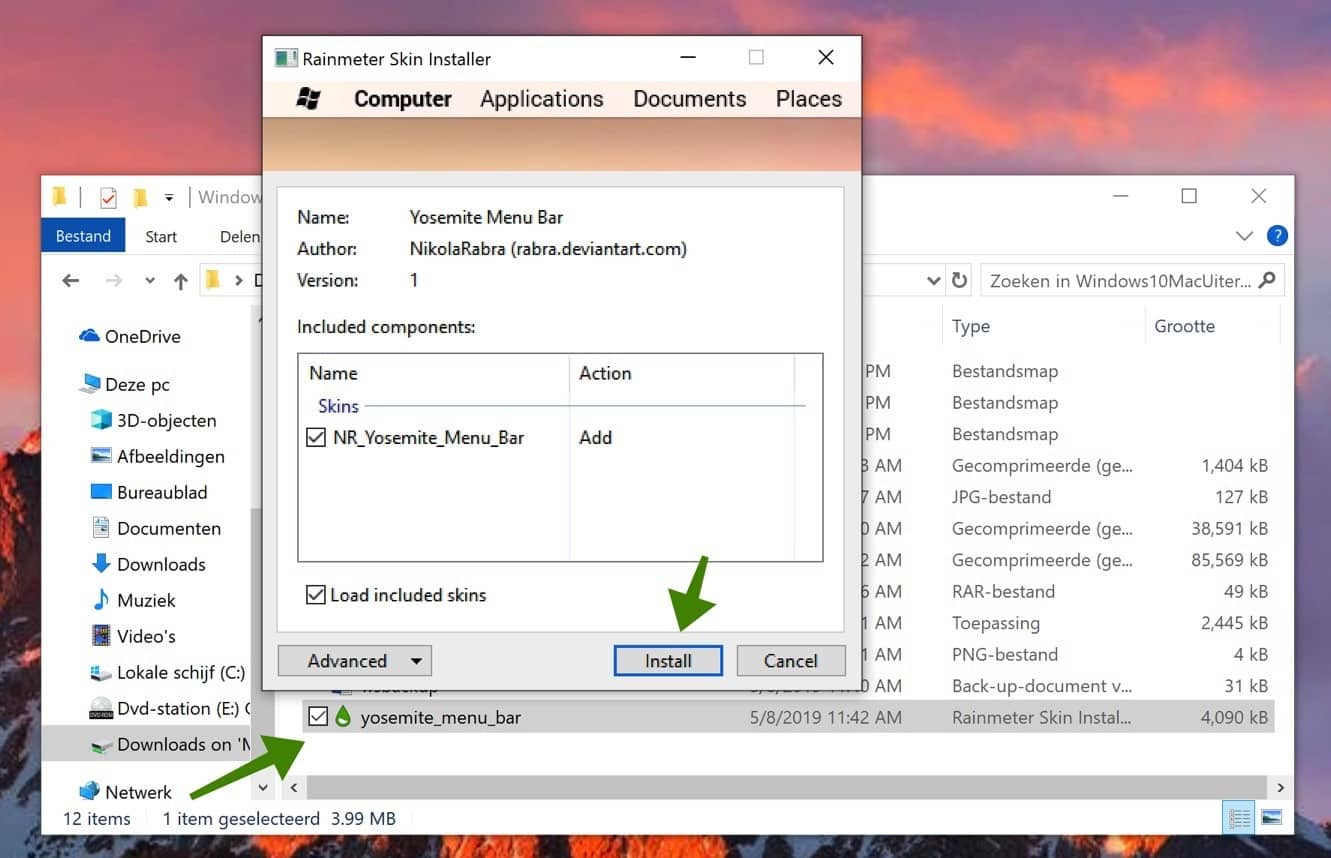
Task: Expand the address bar history dropdown
Action: coord(934,281)
